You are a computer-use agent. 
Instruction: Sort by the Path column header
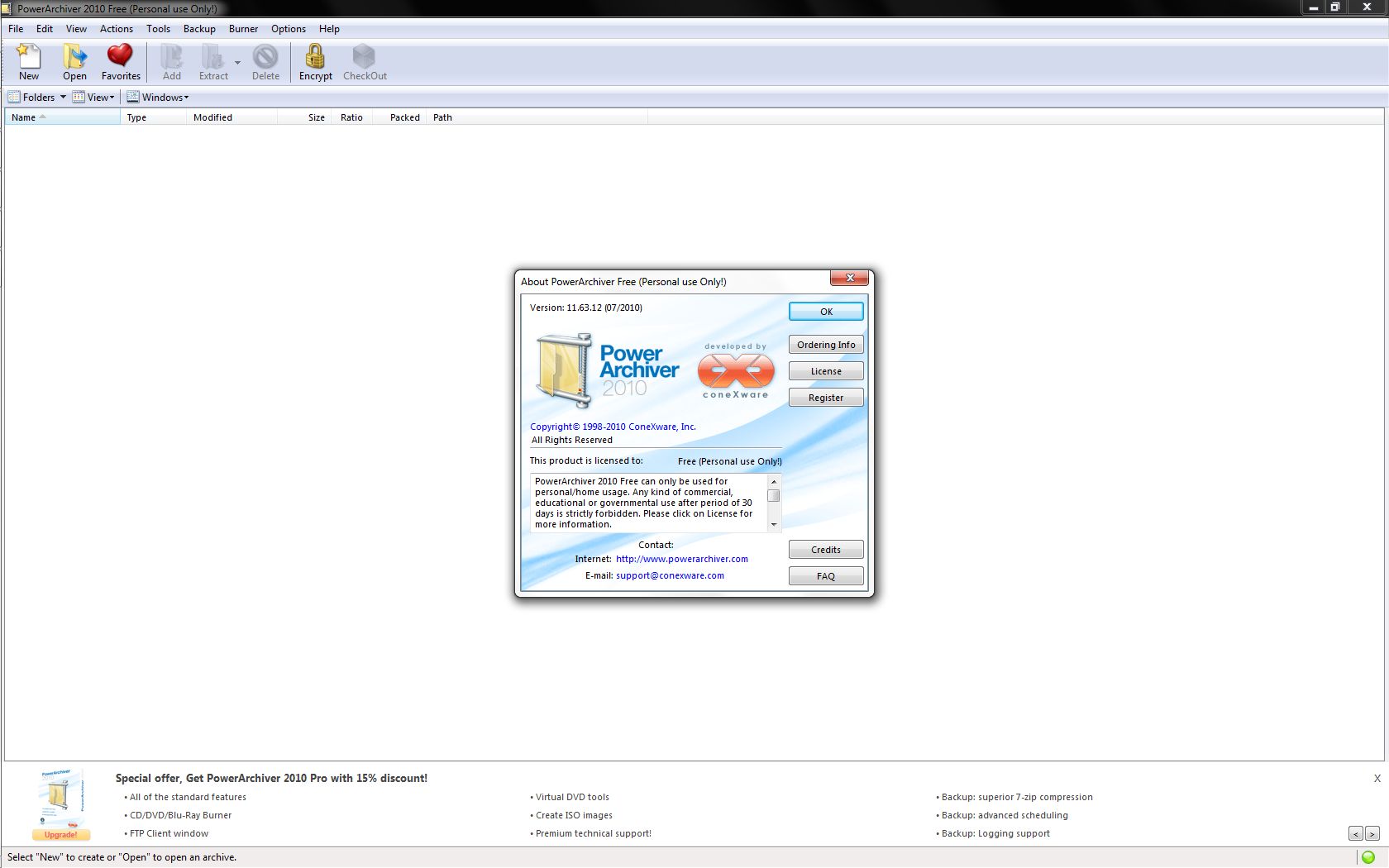click(x=537, y=117)
